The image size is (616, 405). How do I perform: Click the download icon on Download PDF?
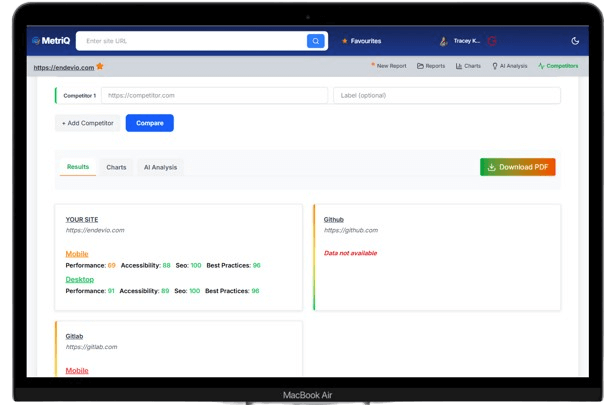coord(491,167)
